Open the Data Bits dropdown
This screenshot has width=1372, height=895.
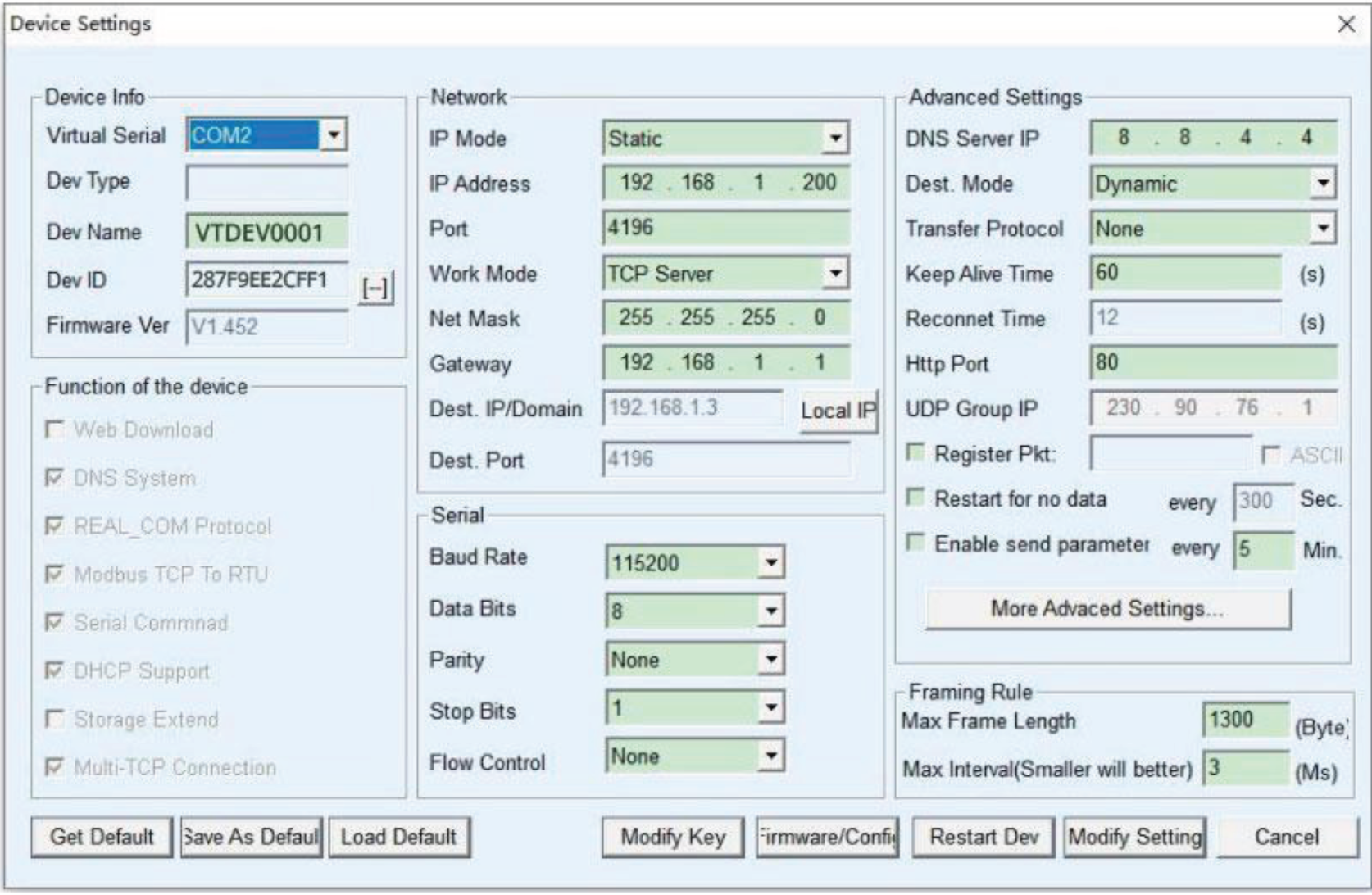771,611
